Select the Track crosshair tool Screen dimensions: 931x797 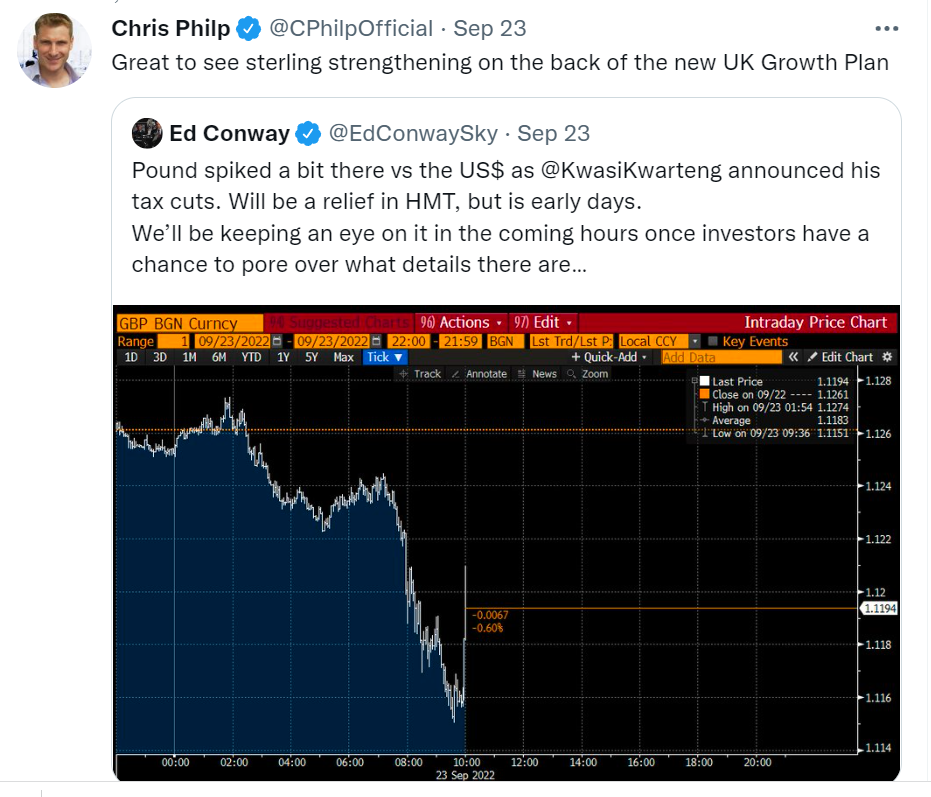(420, 374)
